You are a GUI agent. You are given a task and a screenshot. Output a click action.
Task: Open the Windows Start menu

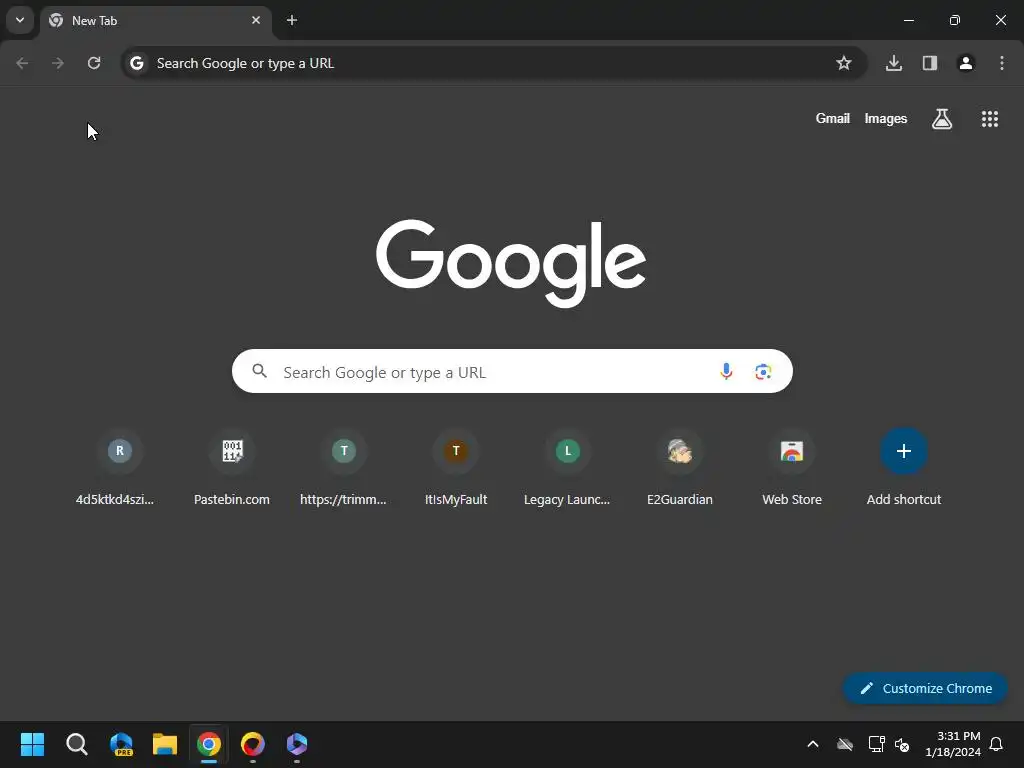[x=33, y=744]
